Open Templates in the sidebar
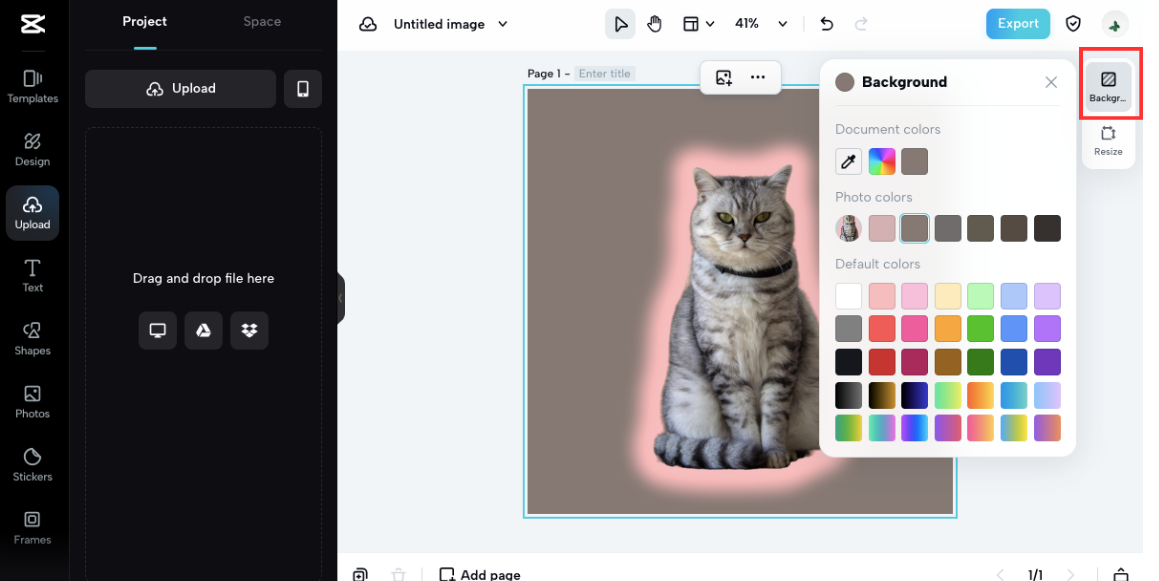The width and height of the screenshot is (1159, 581). (33, 86)
